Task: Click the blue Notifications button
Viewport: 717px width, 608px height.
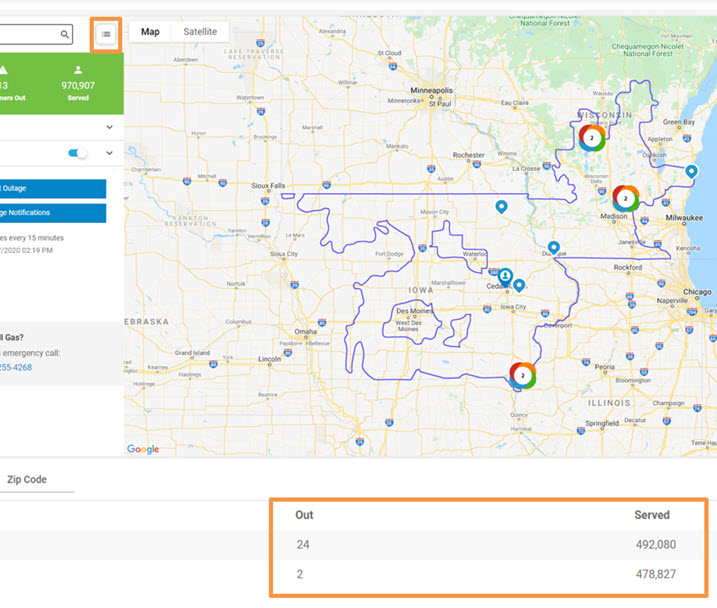Action: point(53,213)
